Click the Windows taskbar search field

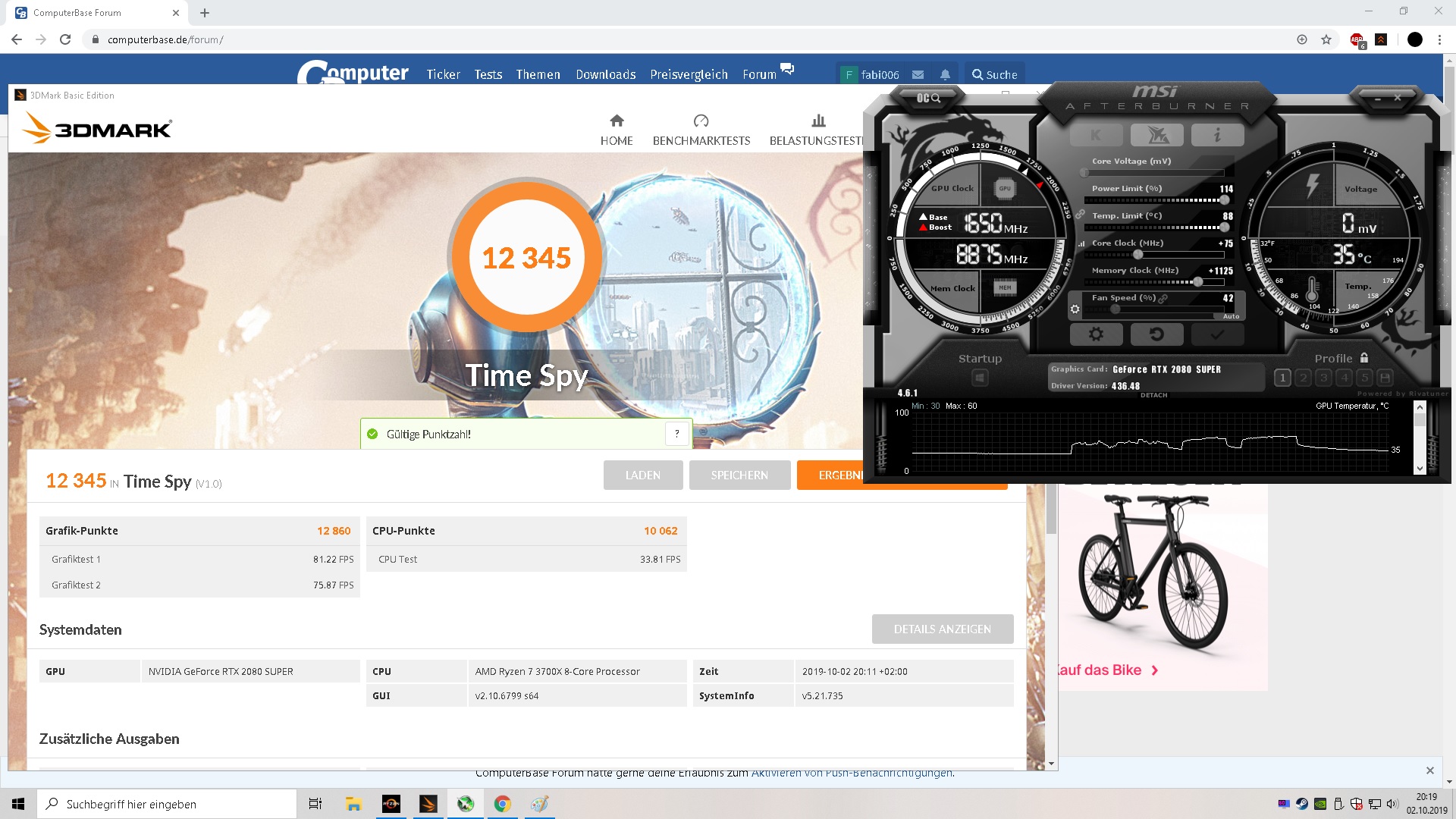[167, 804]
